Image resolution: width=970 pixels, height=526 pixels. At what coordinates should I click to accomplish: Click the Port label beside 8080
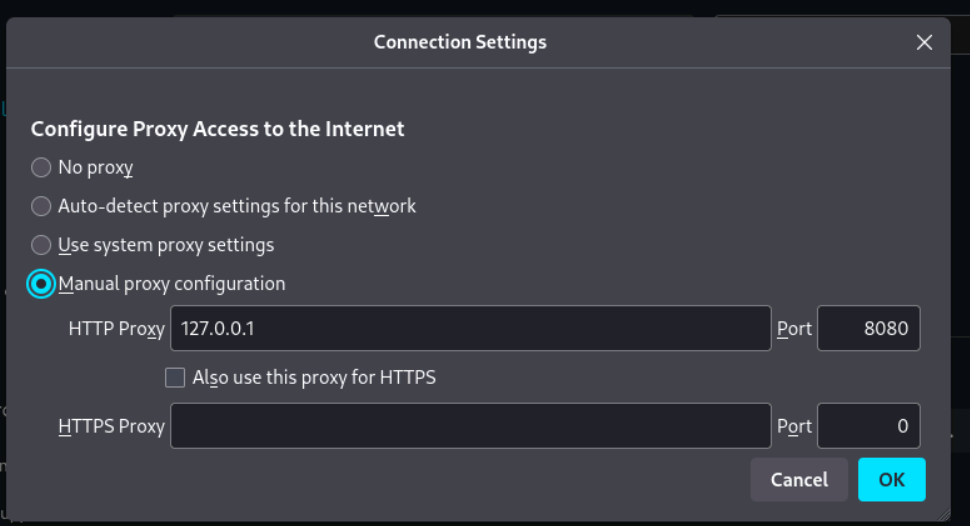pos(794,328)
